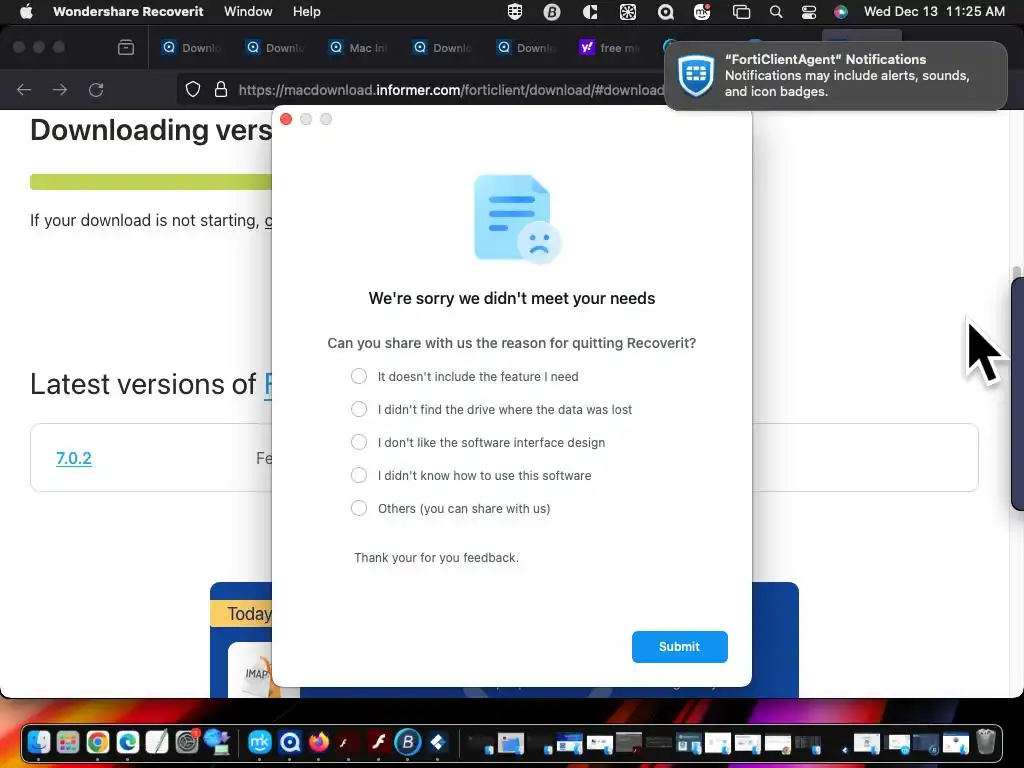Switch to the Yahoo "free m" browser tab
Screen dimensions: 1024x768
610,48
